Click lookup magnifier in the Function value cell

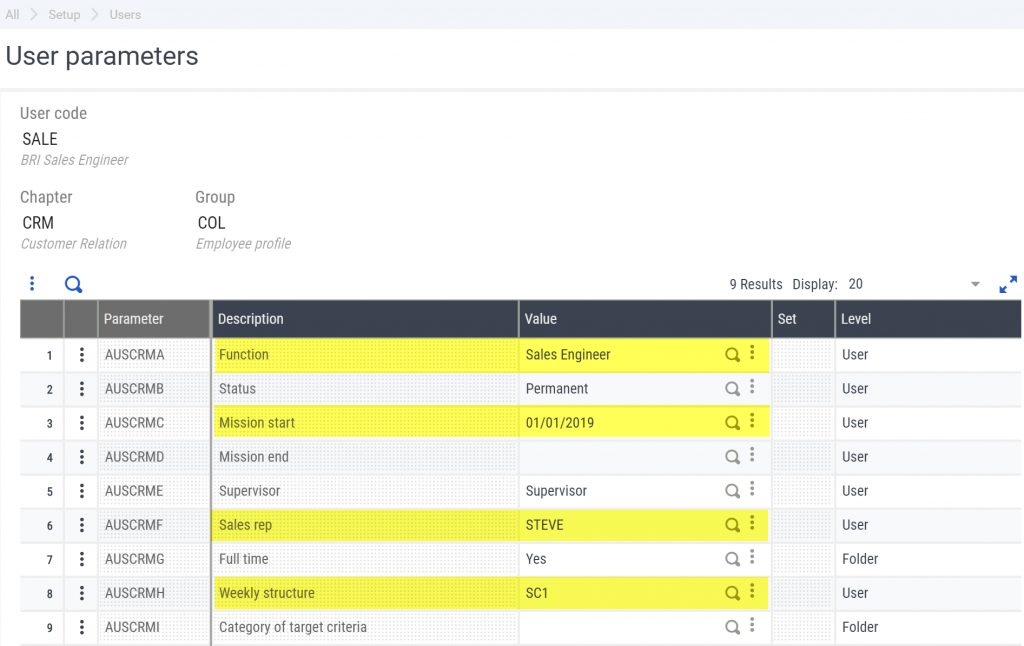pos(732,355)
